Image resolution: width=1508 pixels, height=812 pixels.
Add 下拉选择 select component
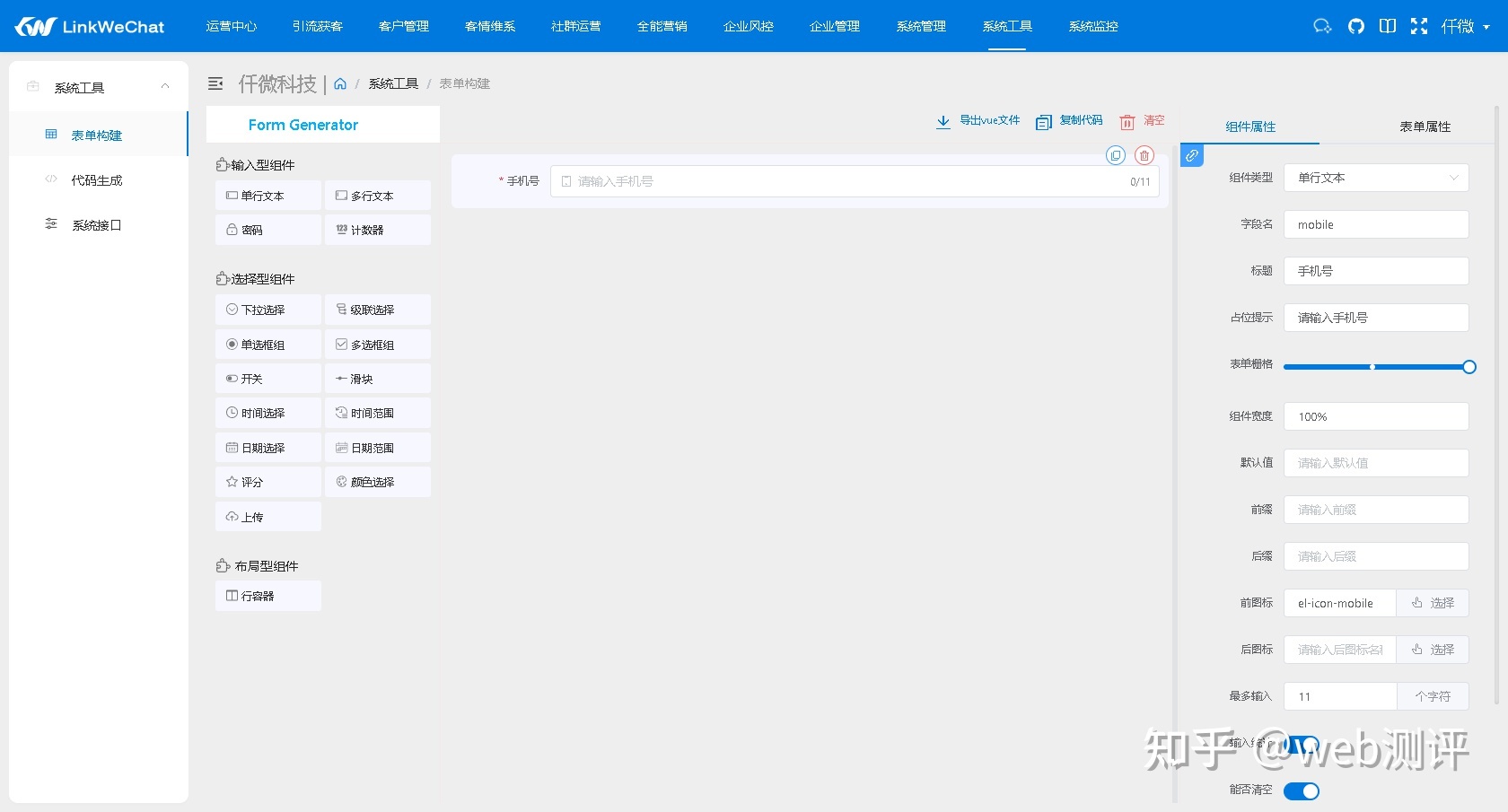point(268,310)
